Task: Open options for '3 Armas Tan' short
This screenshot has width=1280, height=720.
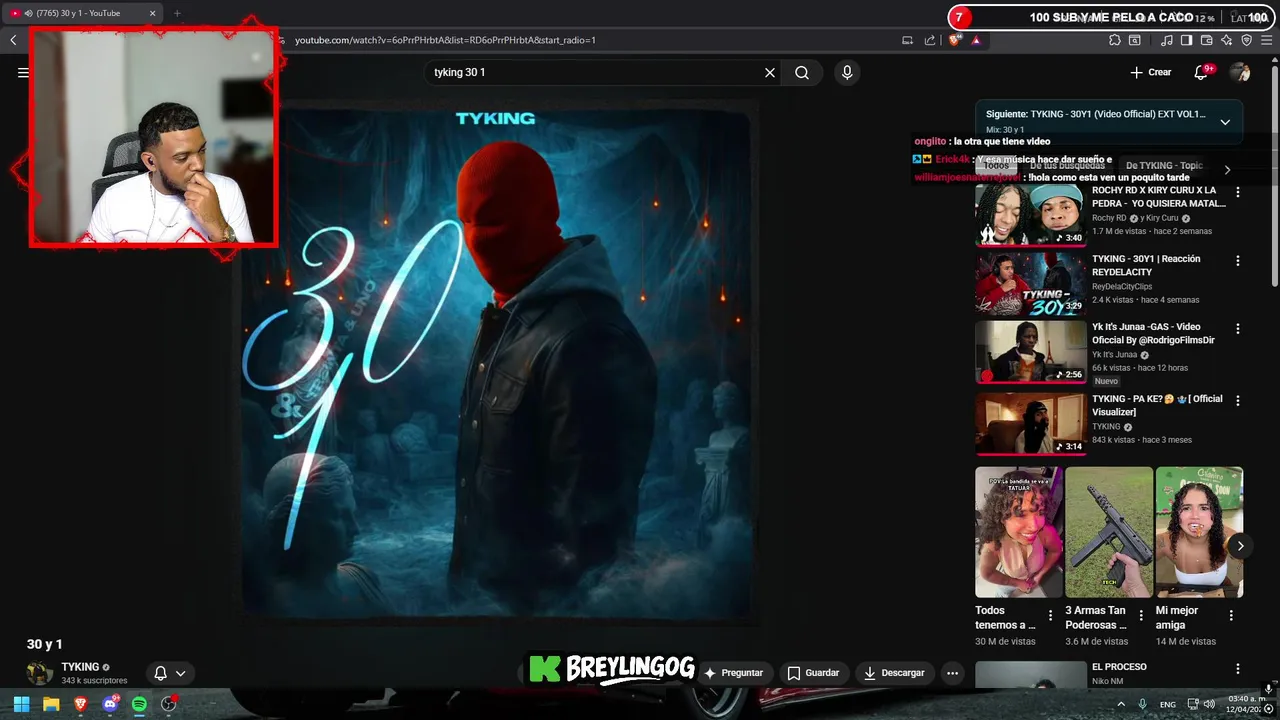Action: pos(1140,616)
